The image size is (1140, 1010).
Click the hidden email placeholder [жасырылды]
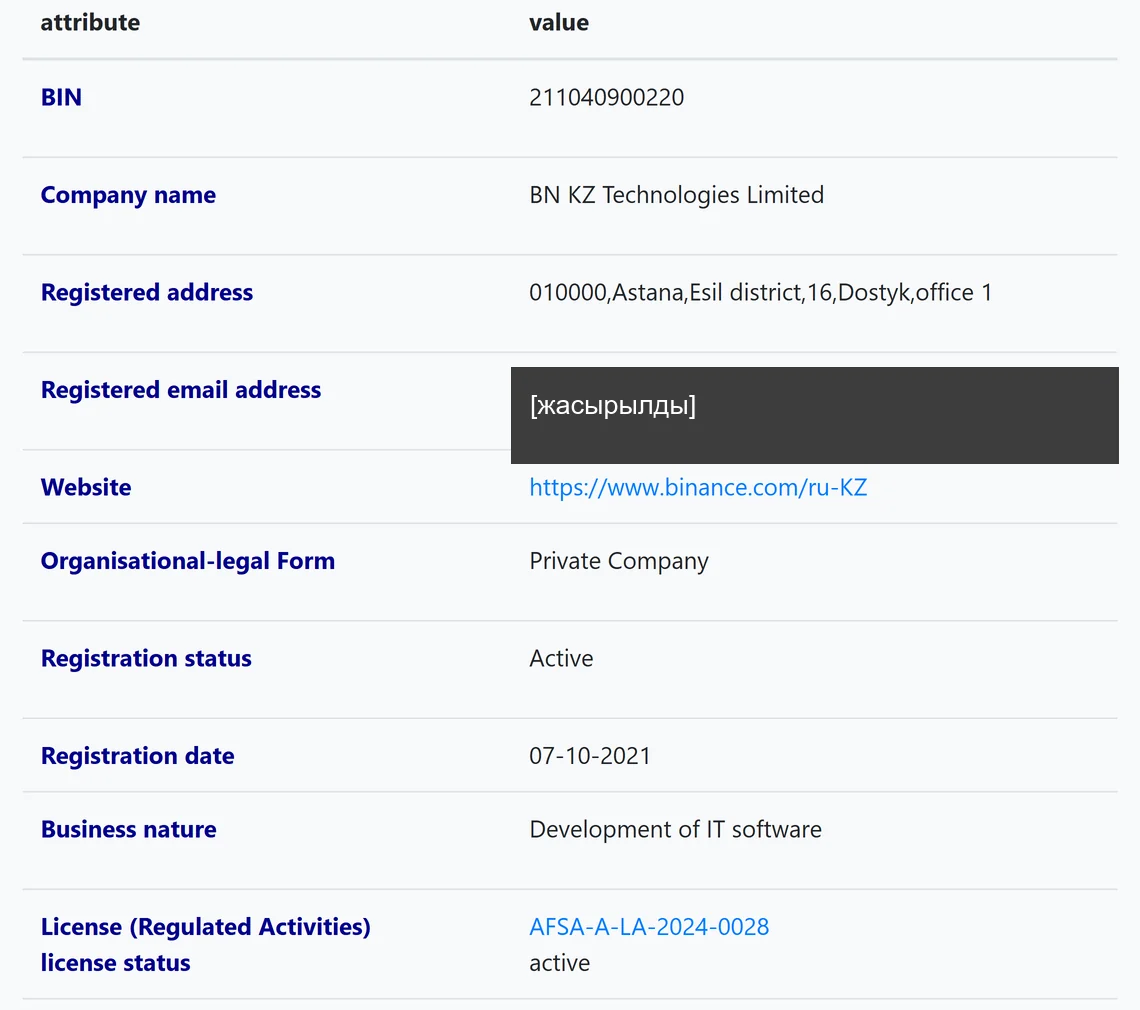click(613, 405)
